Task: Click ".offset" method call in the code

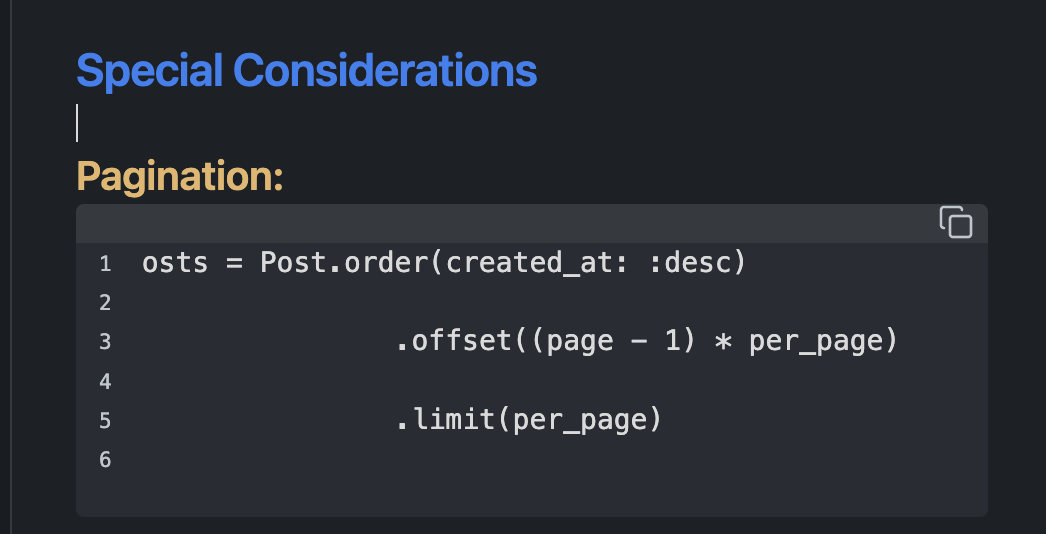Action: 453,342
